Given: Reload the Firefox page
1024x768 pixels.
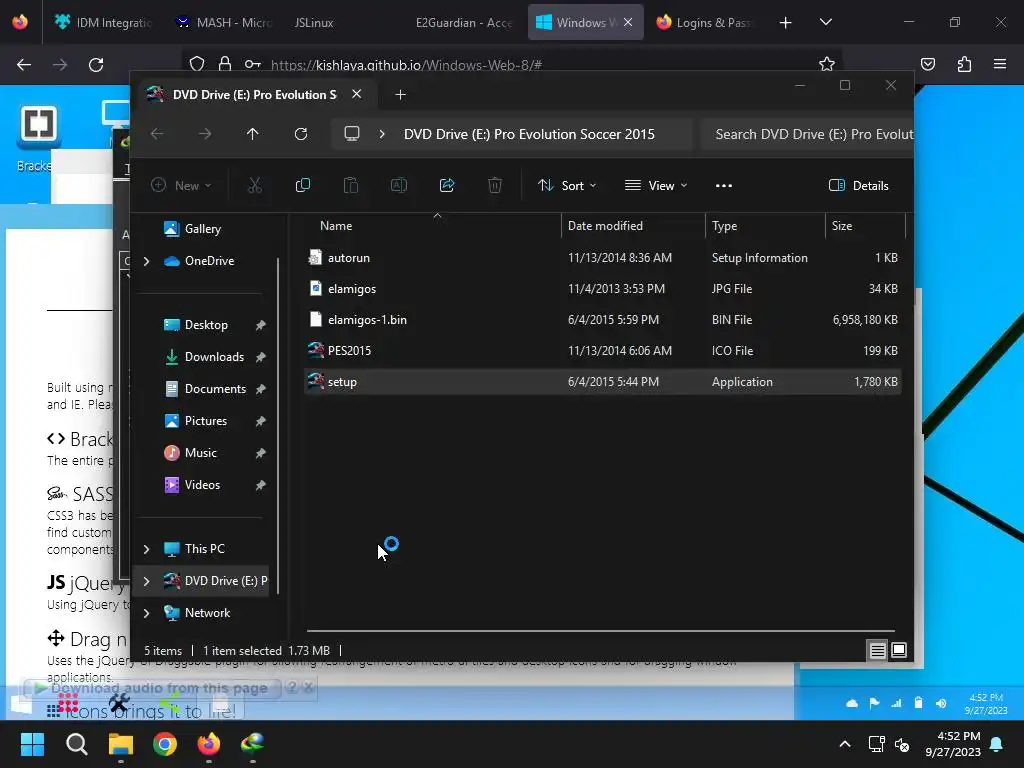Looking at the screenshot, I should (x=96, y=65).
